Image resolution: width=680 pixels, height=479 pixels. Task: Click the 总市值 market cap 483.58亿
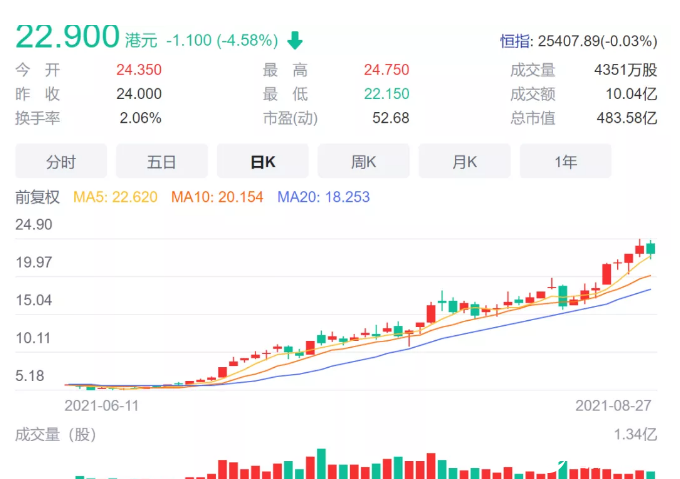click(627, 118)
